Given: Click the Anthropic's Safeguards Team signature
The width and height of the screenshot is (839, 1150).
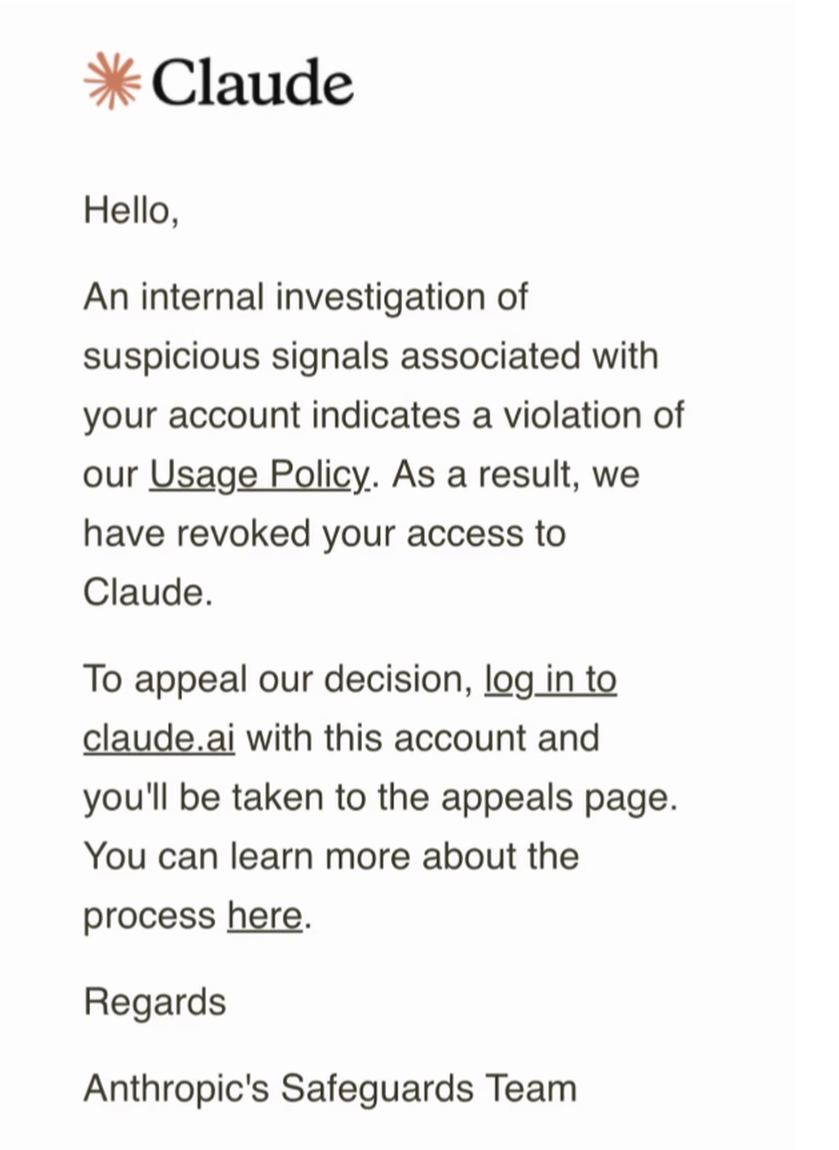Looking at the screenshot, I should [x=330, y=1088].
